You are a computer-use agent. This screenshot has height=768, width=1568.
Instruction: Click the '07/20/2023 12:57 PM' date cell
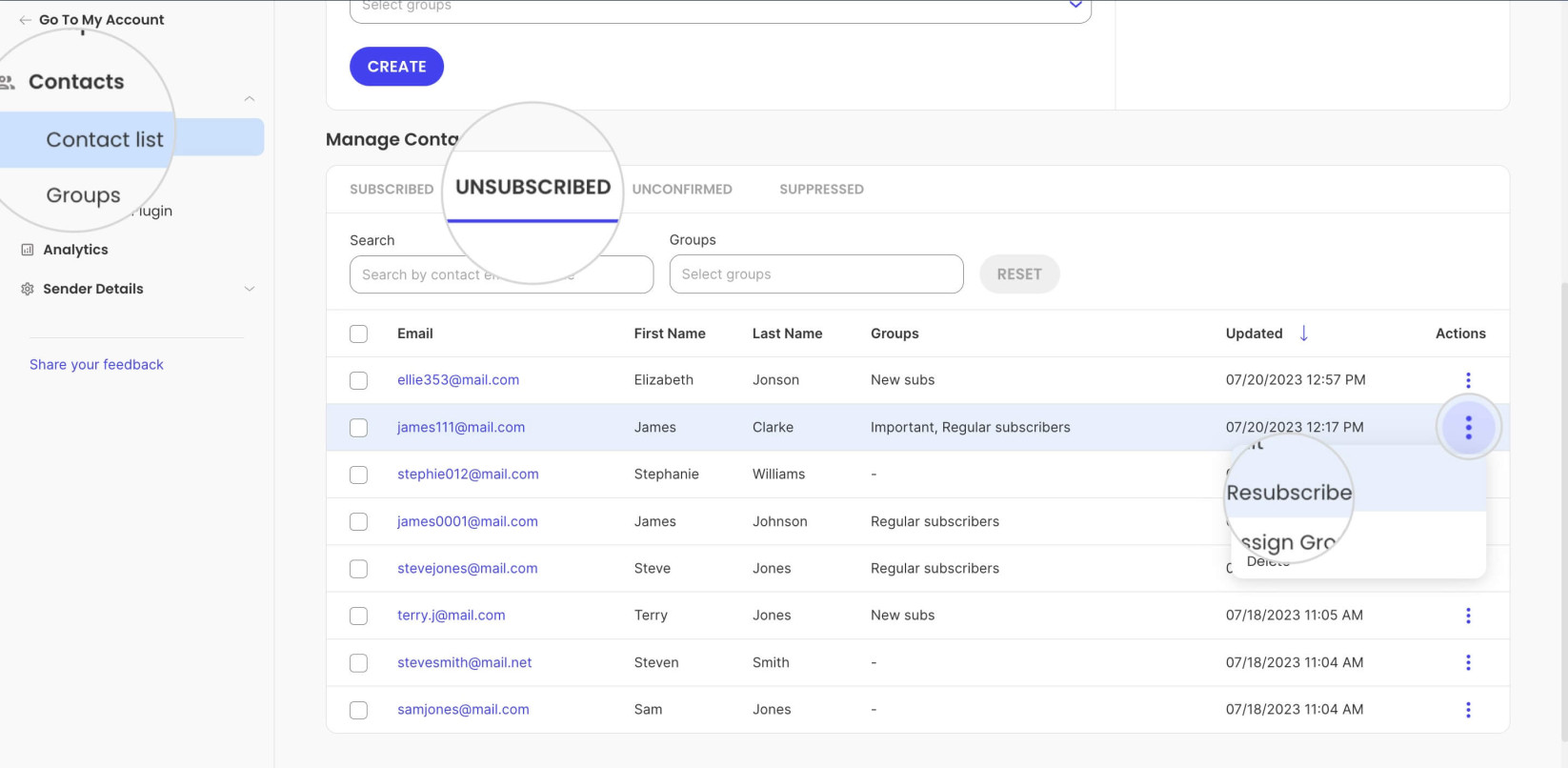pos(1296,380)
